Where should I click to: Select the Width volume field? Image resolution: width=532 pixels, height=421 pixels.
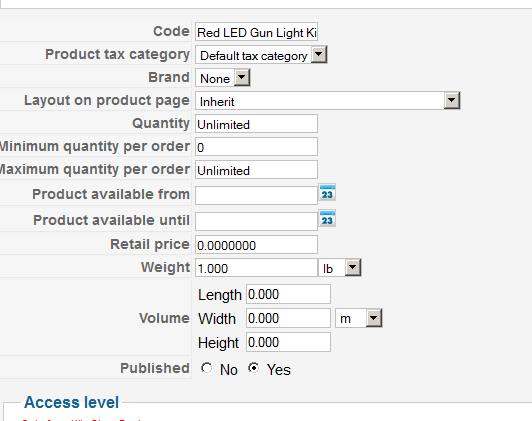click(x=288, y=318)
